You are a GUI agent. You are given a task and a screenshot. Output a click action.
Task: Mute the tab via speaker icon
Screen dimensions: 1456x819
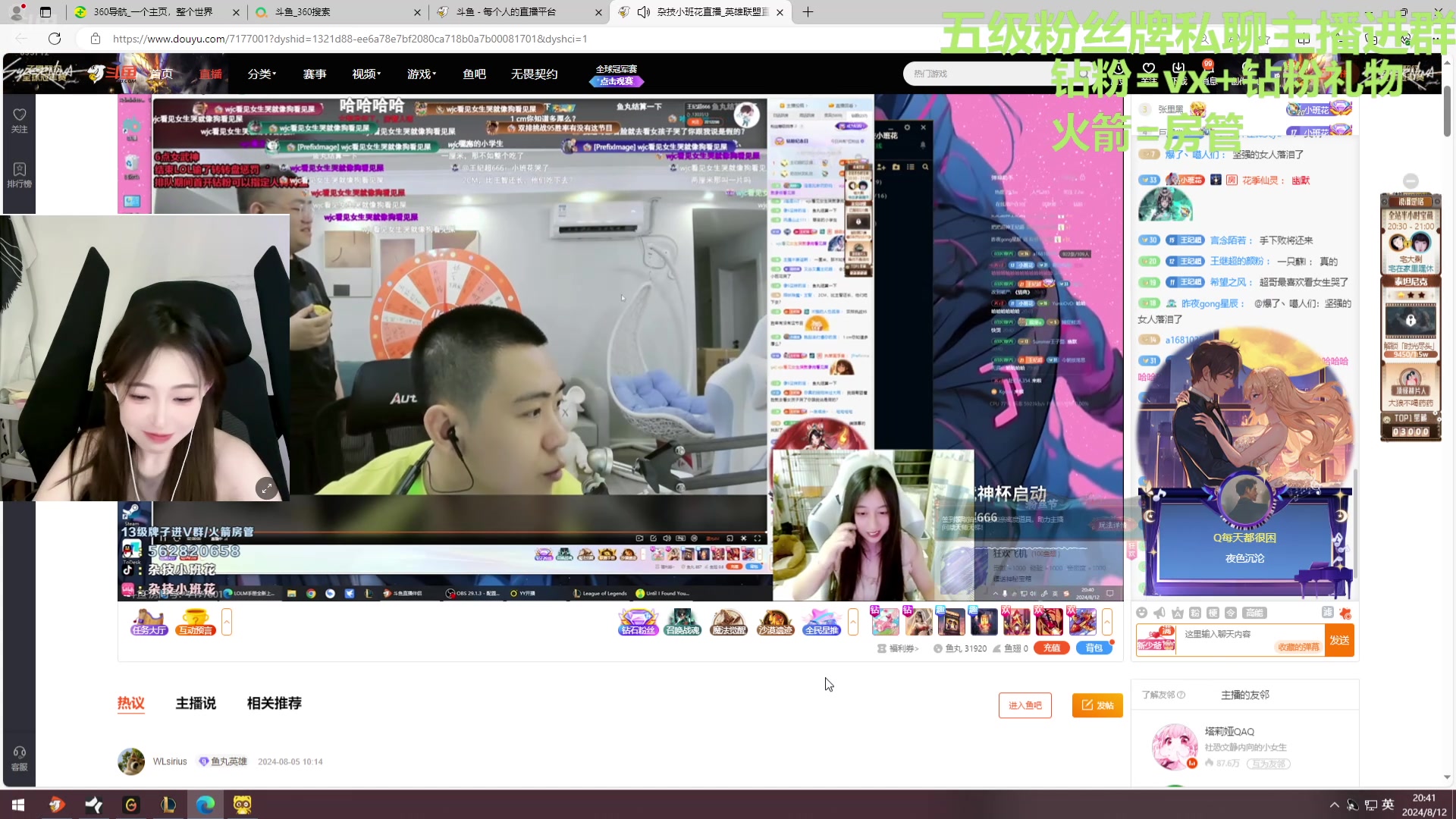point(644,12)
